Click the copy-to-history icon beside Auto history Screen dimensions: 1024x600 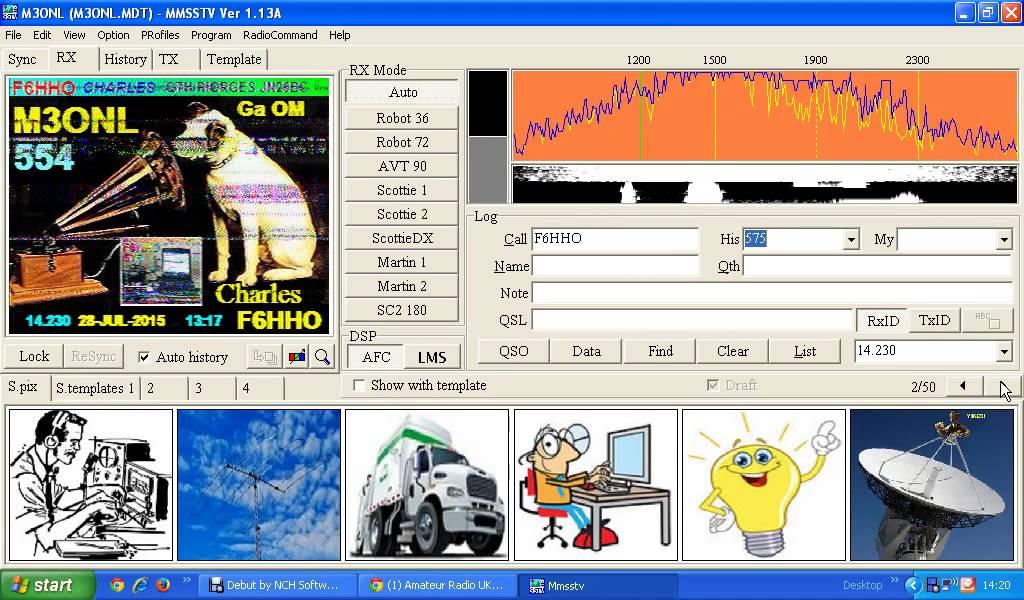[x=264, y=356]
